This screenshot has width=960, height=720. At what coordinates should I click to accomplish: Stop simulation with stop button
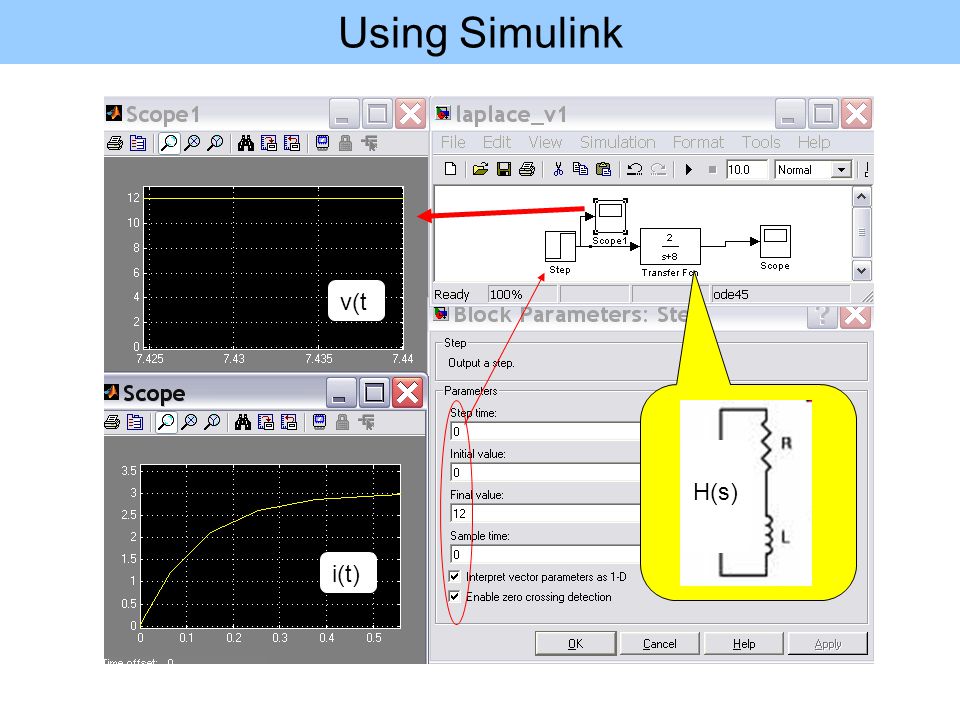pyautogui.click(x=712, y=170)
